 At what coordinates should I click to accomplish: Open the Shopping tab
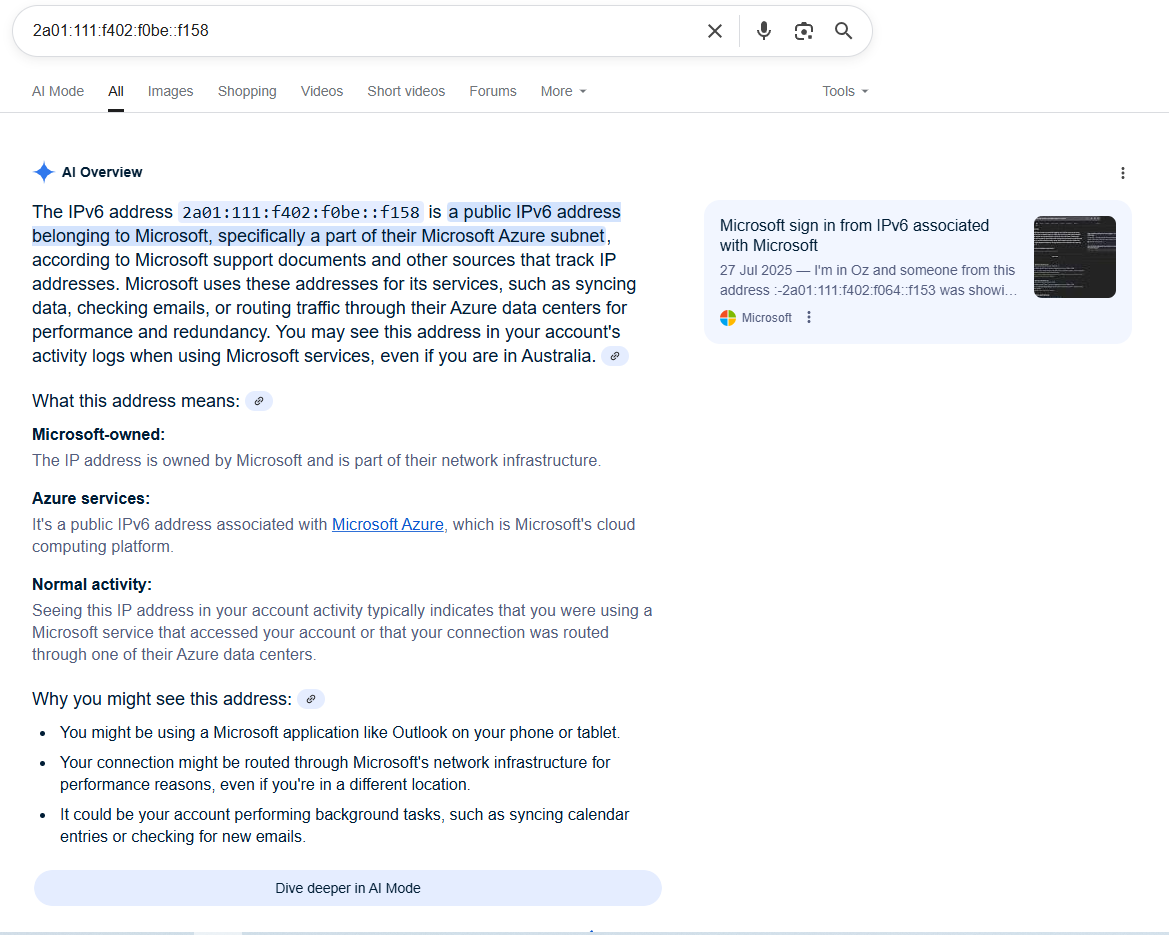click(247, 91)
